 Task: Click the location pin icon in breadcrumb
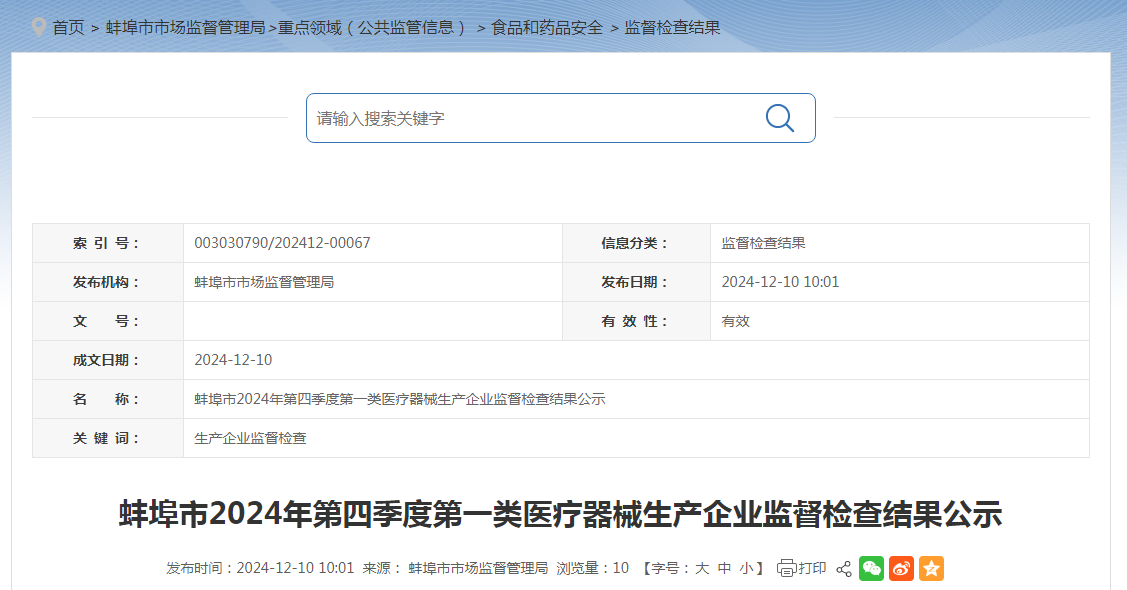click(38, 27)
